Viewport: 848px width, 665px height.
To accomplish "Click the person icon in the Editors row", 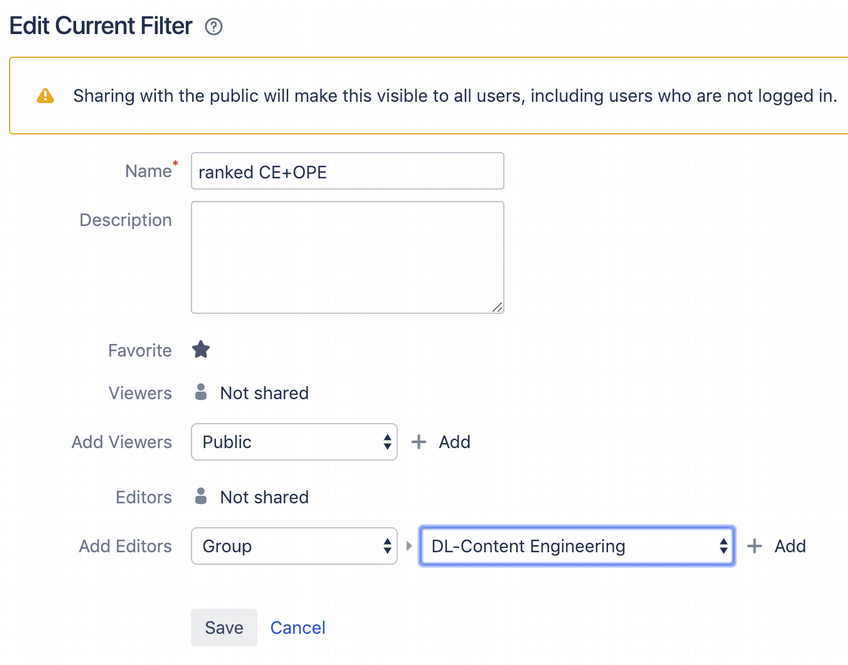I will click(x=201, y=496).
